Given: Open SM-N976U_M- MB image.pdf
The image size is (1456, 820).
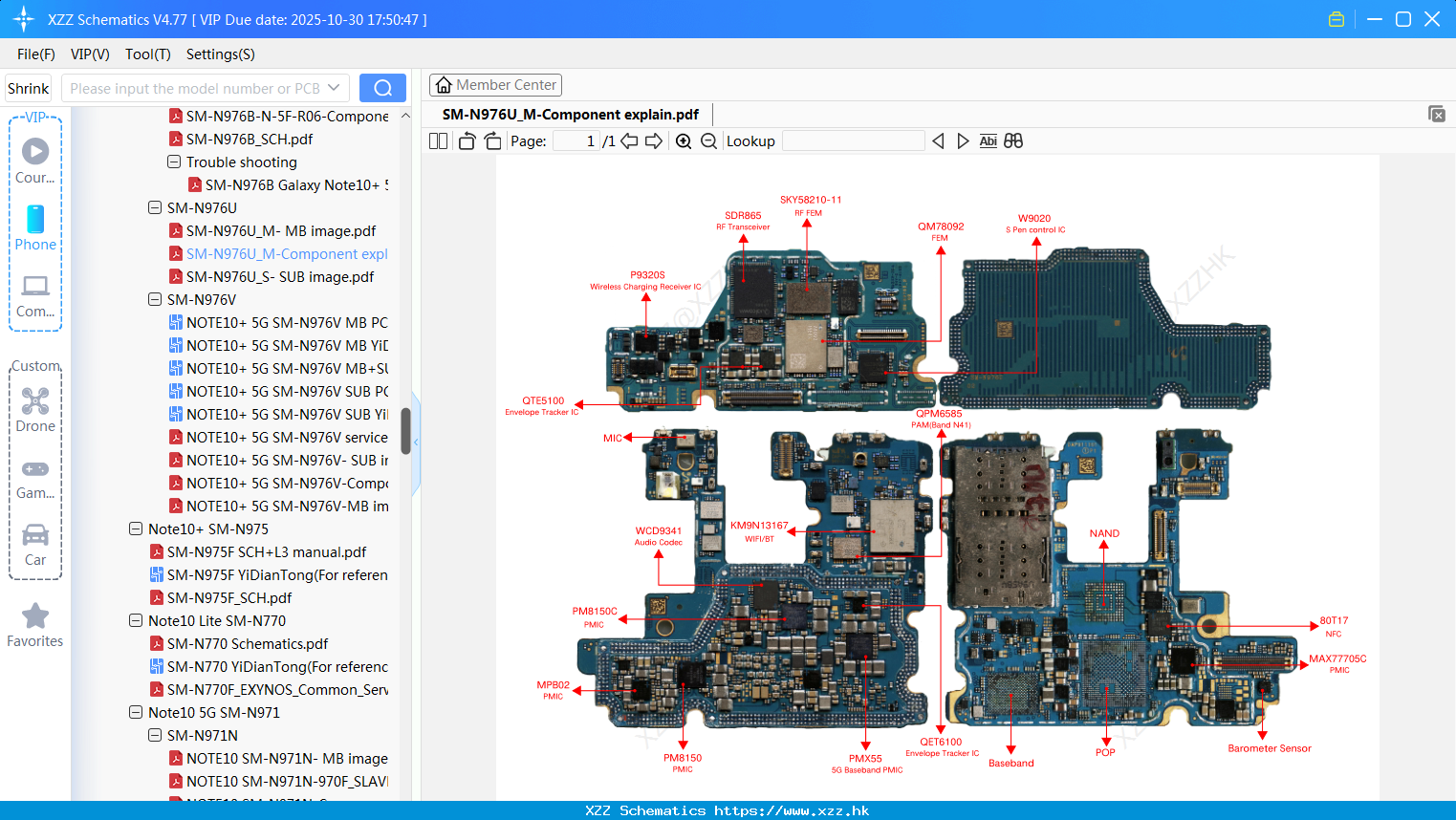Looking at the screenshot, I should (x=281, y=231).
